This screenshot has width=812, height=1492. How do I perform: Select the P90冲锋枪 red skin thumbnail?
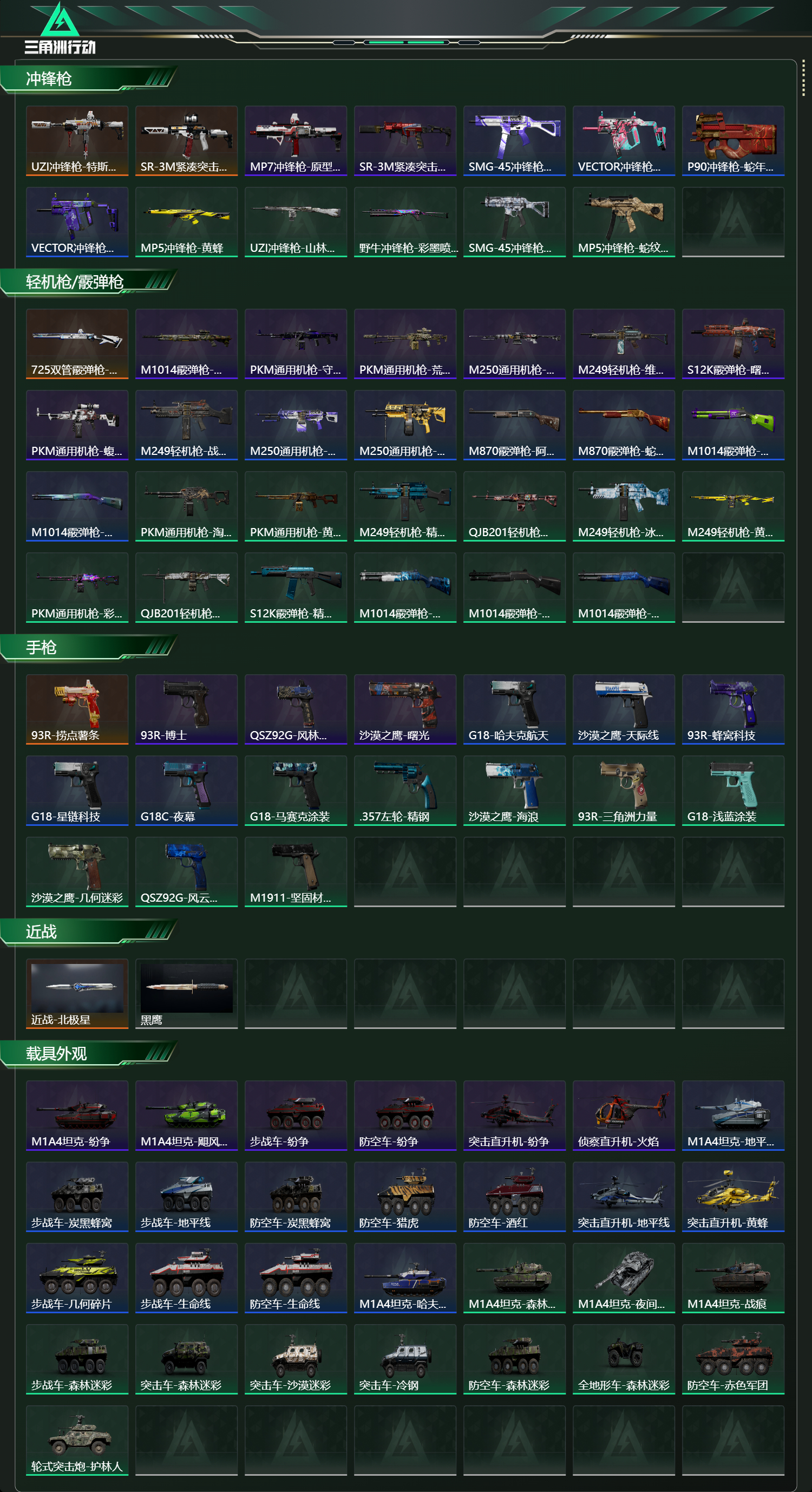pos(733,140)
